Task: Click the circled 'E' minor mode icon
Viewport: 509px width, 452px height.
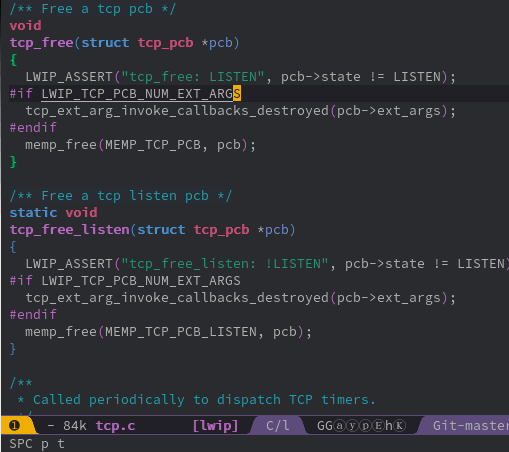Action: (x=379, y=426)
